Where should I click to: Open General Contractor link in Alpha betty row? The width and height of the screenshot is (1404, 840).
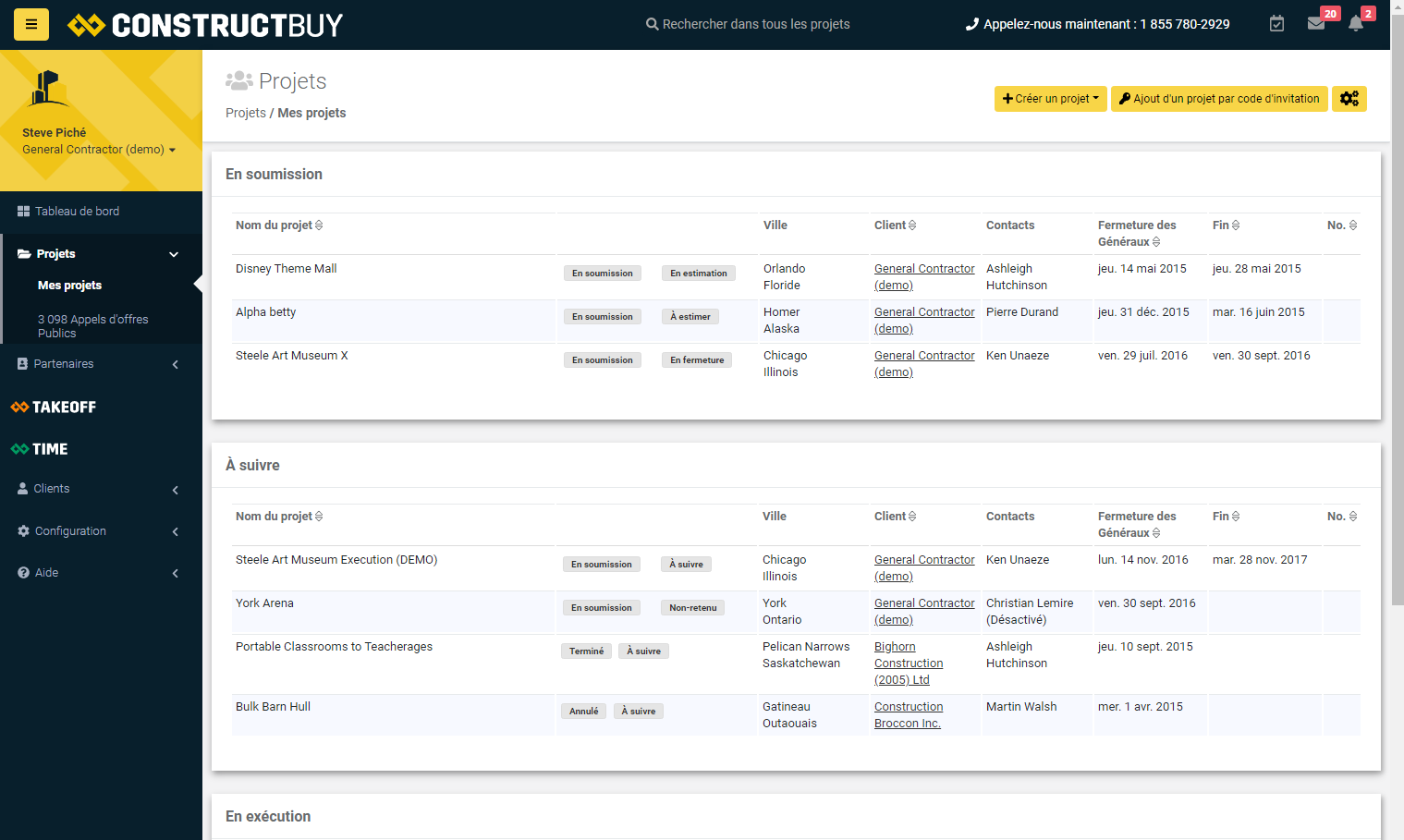[x=924, y=321]
